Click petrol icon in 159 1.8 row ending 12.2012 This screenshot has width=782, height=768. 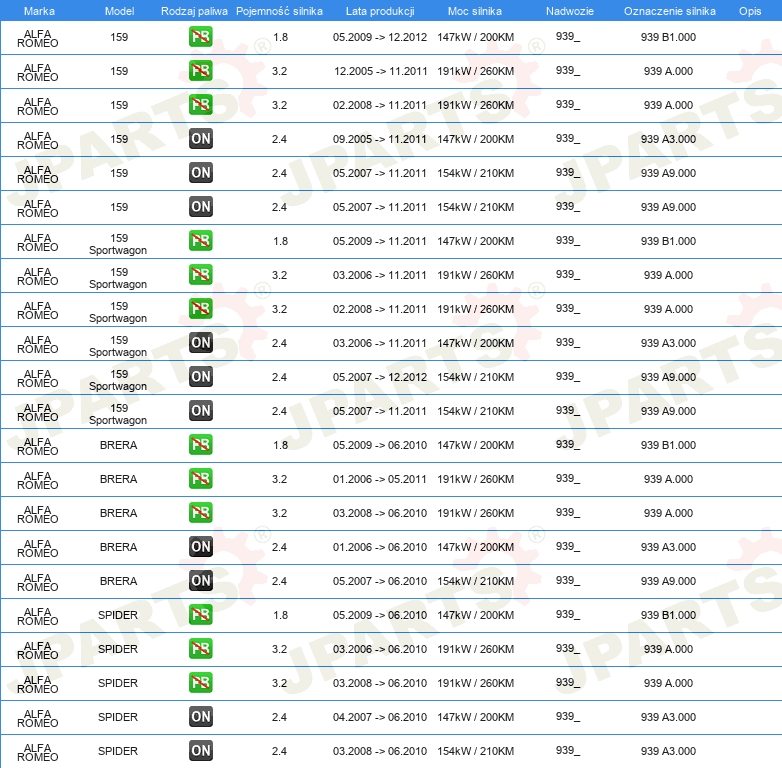(200, 37)
